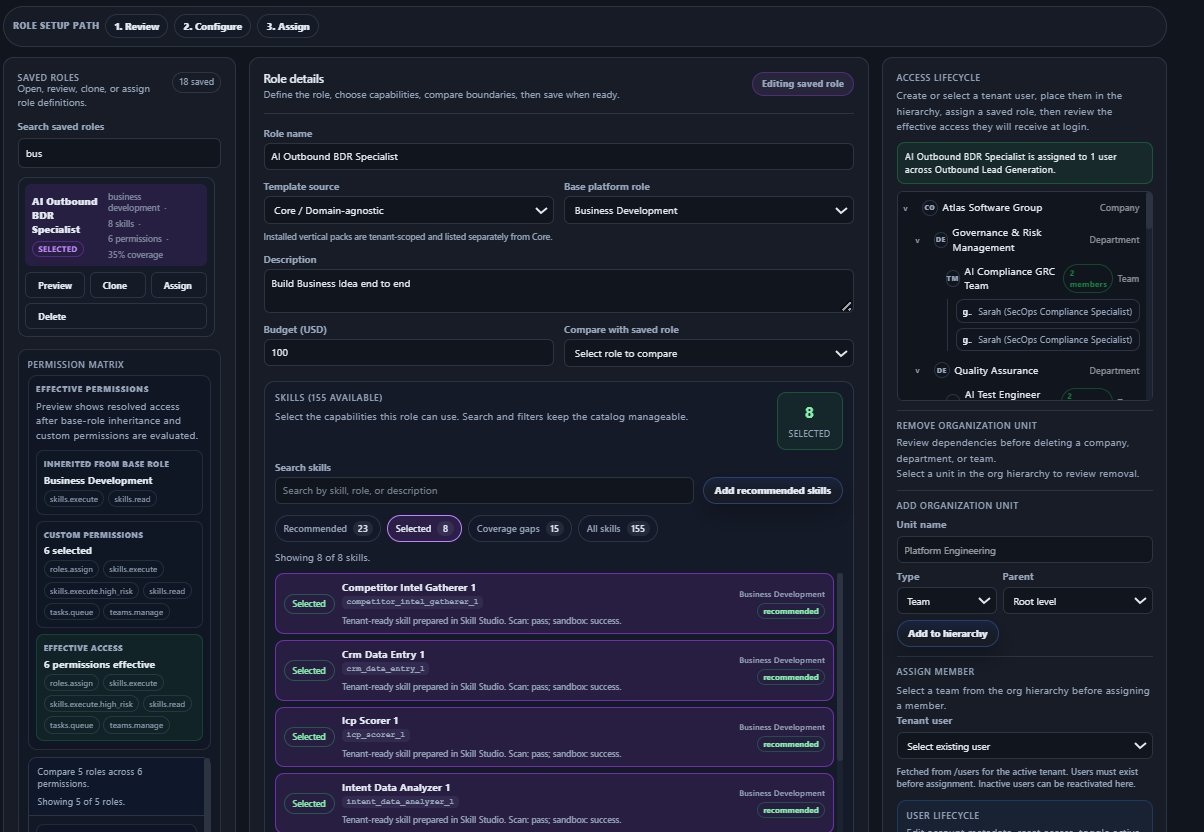Collapse the Atlas Software Group company node

click(905, 208)
